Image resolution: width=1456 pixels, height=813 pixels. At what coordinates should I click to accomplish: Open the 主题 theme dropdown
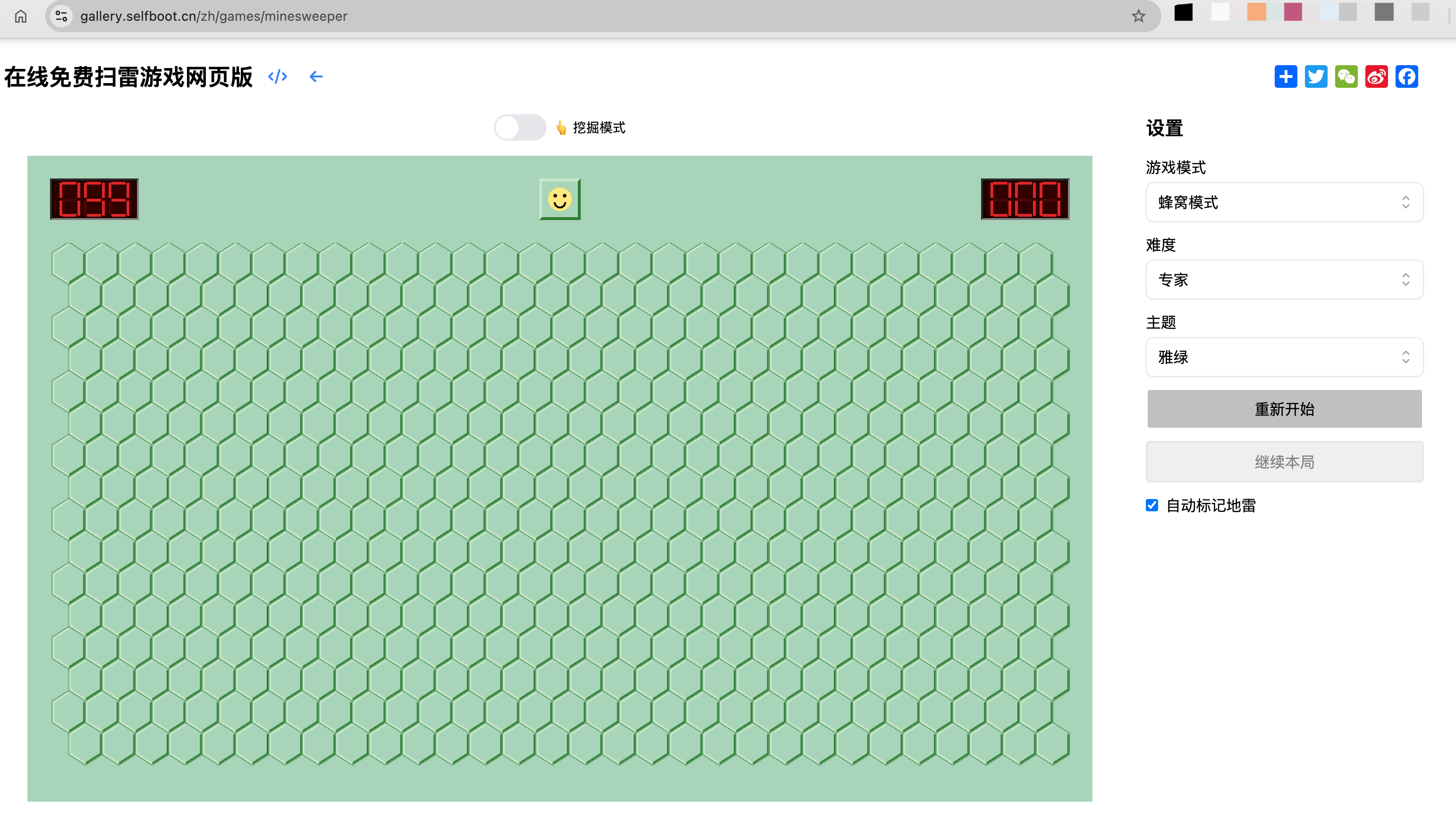[x=1284, y=357]
